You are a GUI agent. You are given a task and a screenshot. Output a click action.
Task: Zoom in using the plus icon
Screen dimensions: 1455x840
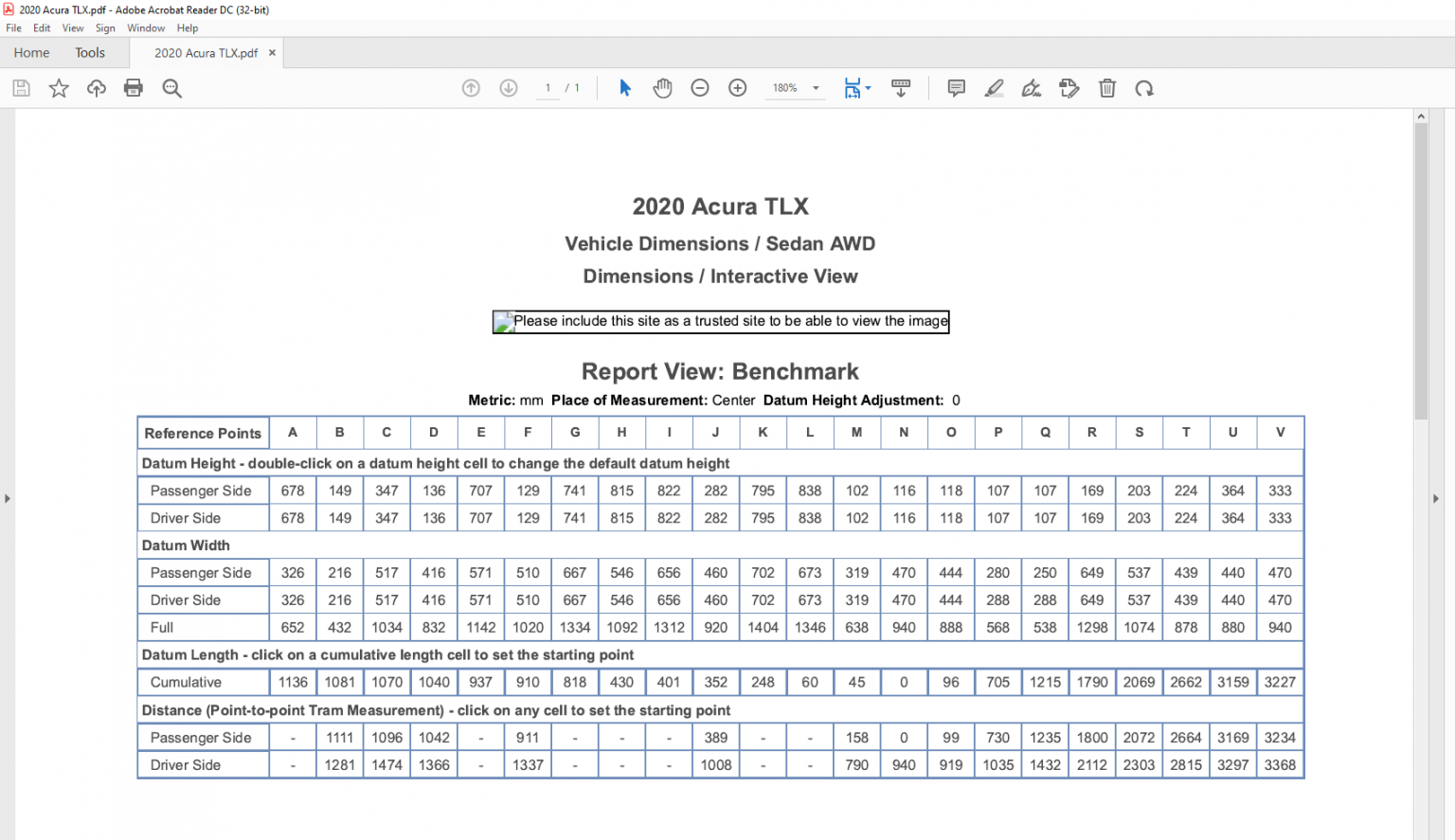click(737, 87)
